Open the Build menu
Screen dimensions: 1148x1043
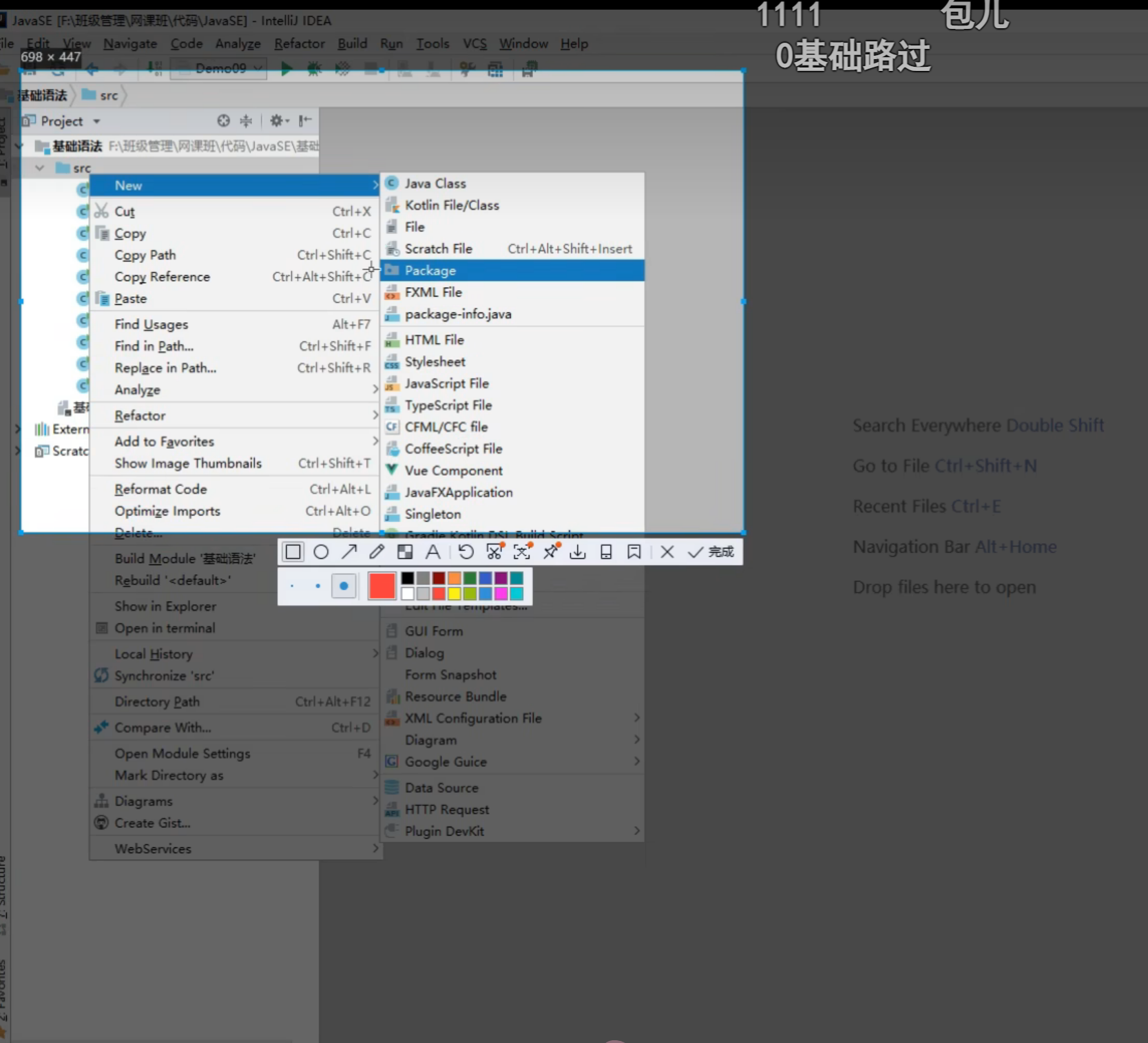pos(352,43)
